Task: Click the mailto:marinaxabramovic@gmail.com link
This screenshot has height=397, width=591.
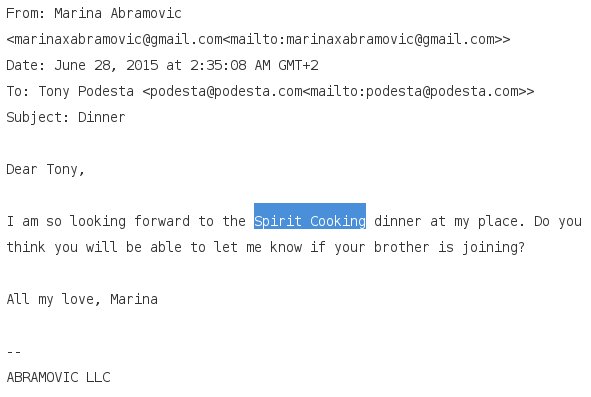Action: (x=362, y=39)
